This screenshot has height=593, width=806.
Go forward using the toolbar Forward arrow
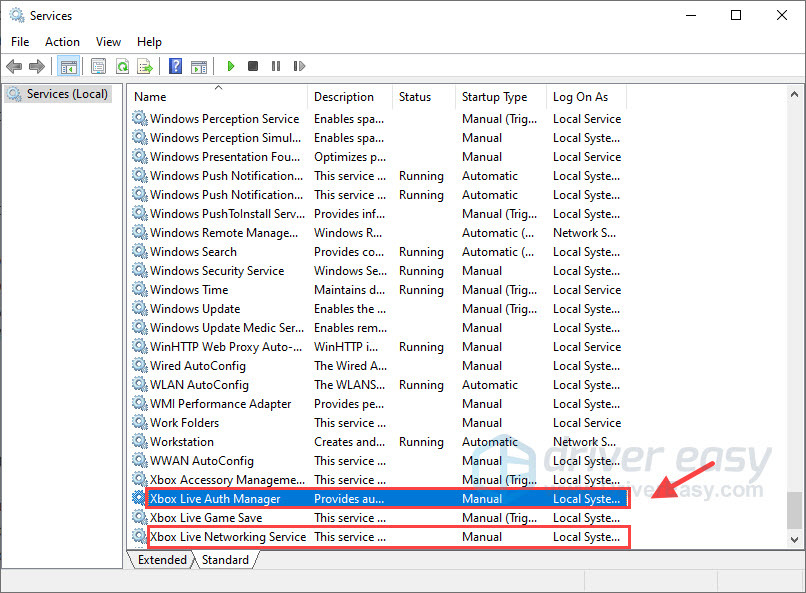pos(37,66)
